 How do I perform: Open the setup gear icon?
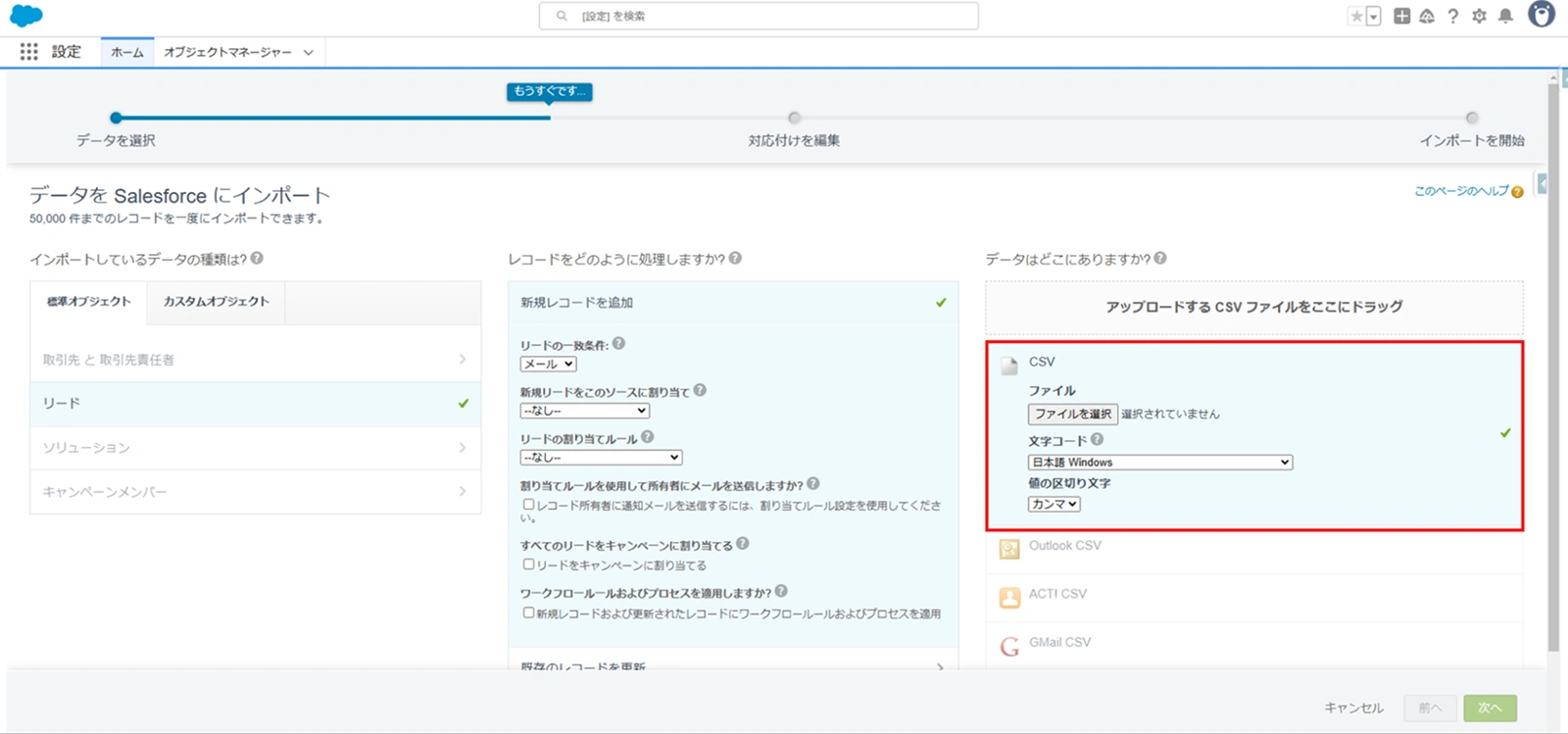click(1479, 16)
